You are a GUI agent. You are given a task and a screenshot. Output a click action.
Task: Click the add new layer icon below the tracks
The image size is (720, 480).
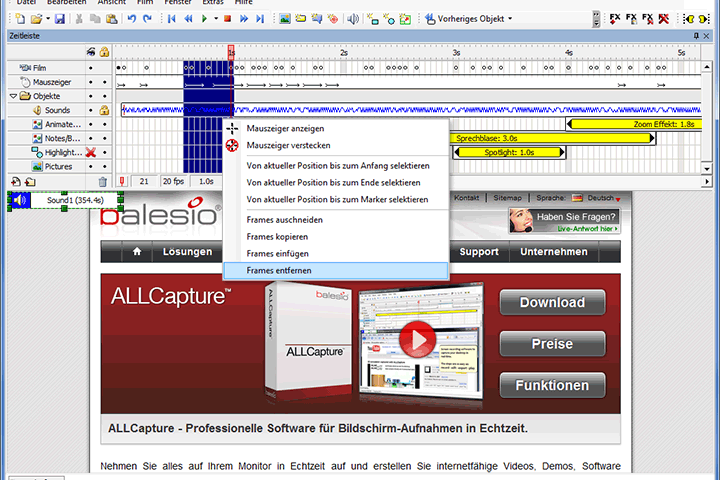[x=16, y=181]
